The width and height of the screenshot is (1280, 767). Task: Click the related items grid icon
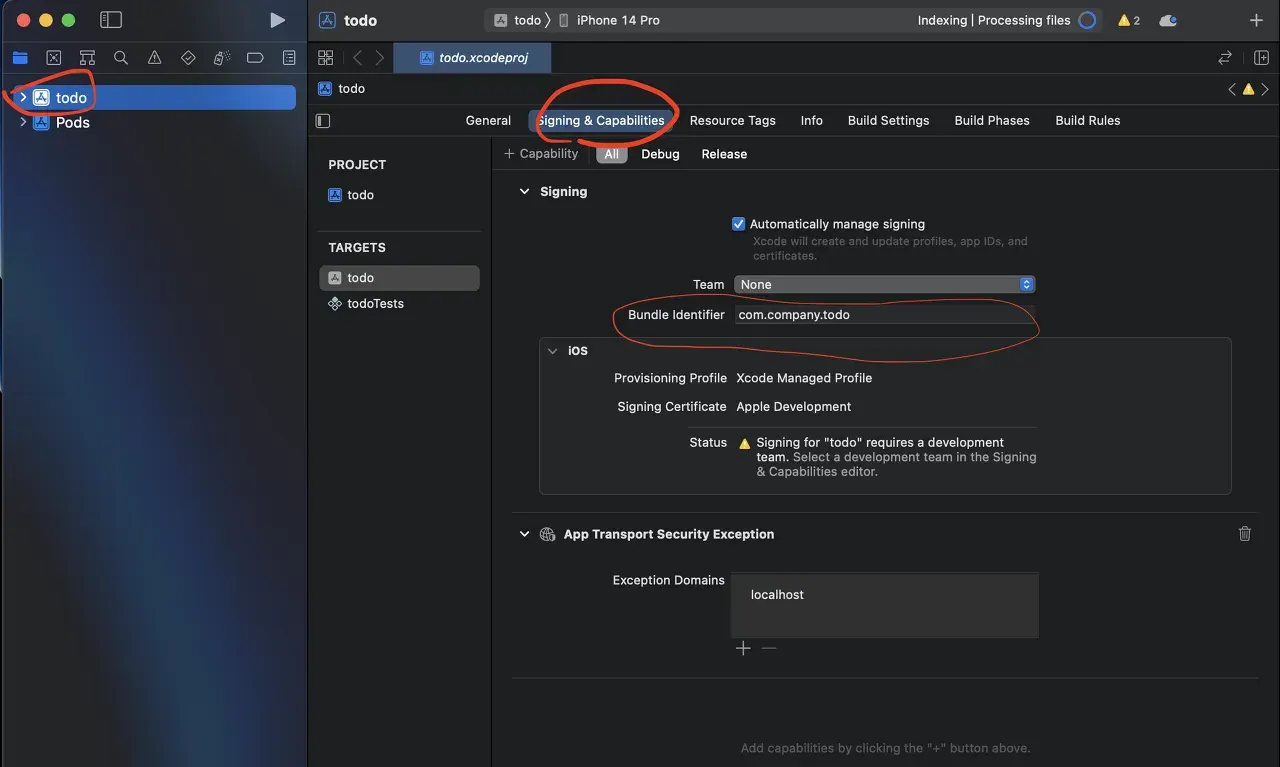[325, 58]
